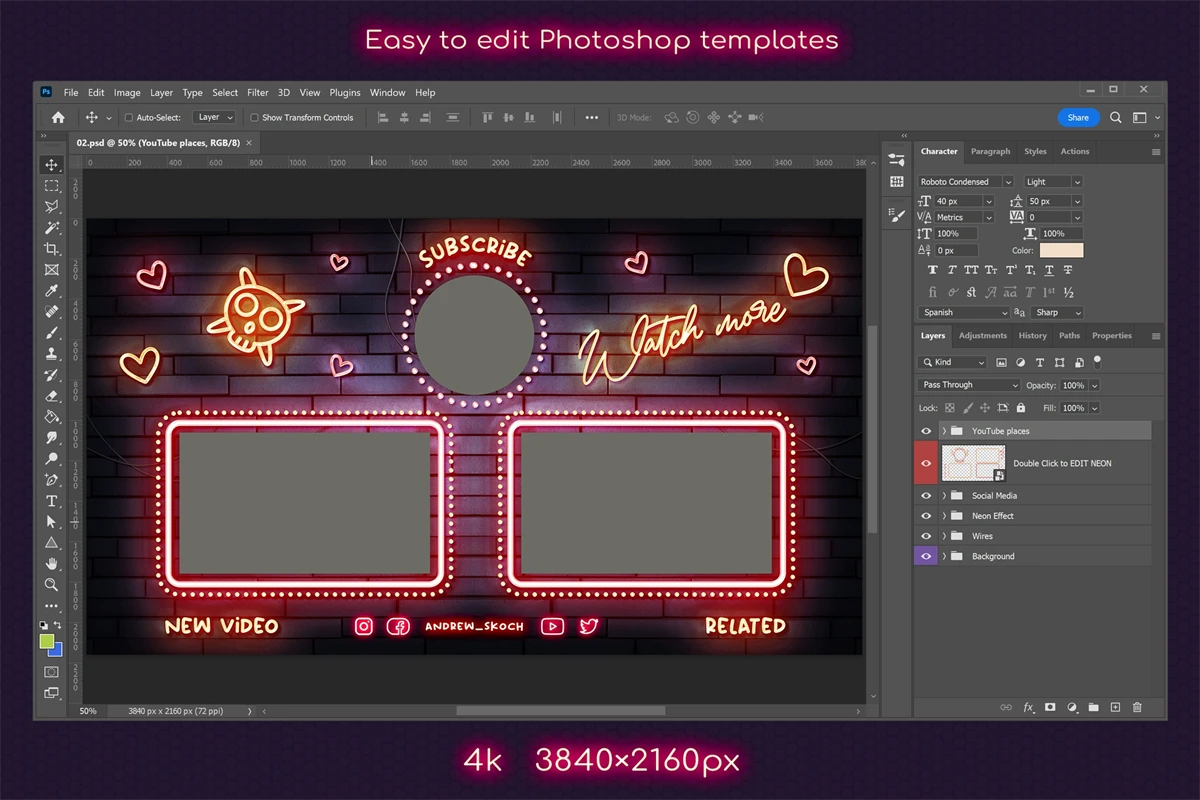Enable the Auto-Select checkbox
Viewport: 1200px width, 800px height.
[x=129, y=118]
